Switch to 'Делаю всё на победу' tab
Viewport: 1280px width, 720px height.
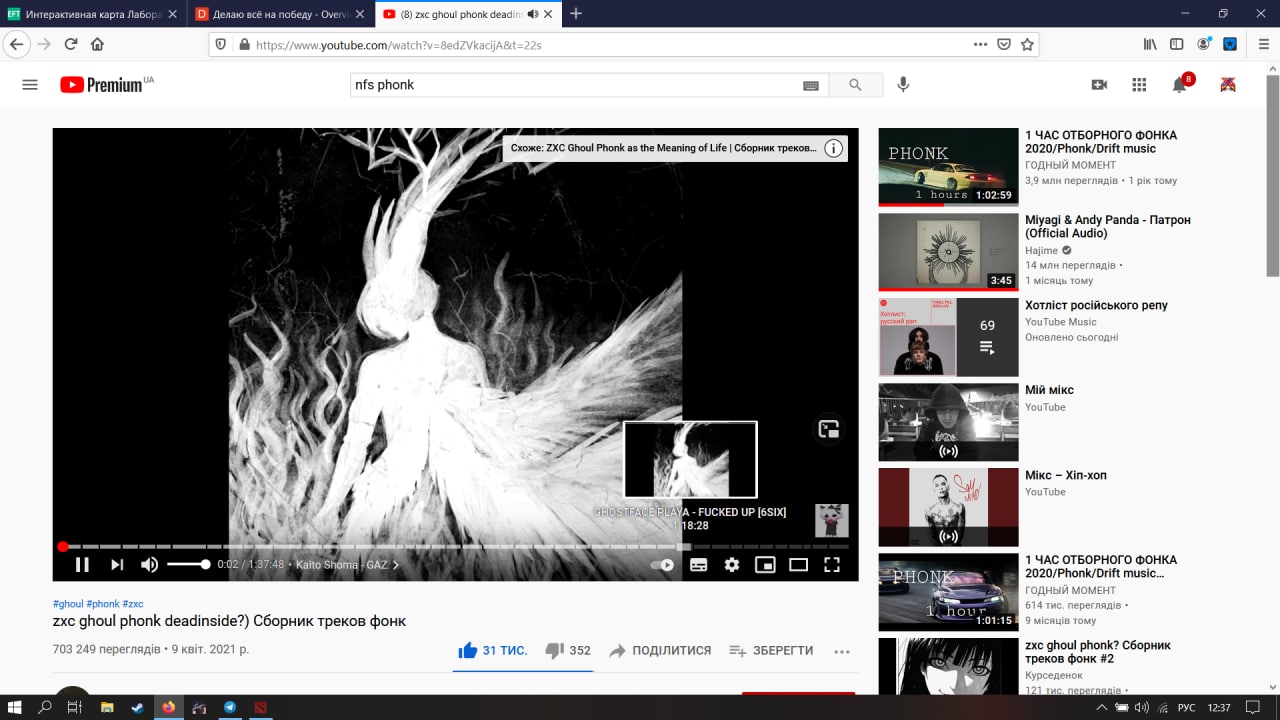280,14
